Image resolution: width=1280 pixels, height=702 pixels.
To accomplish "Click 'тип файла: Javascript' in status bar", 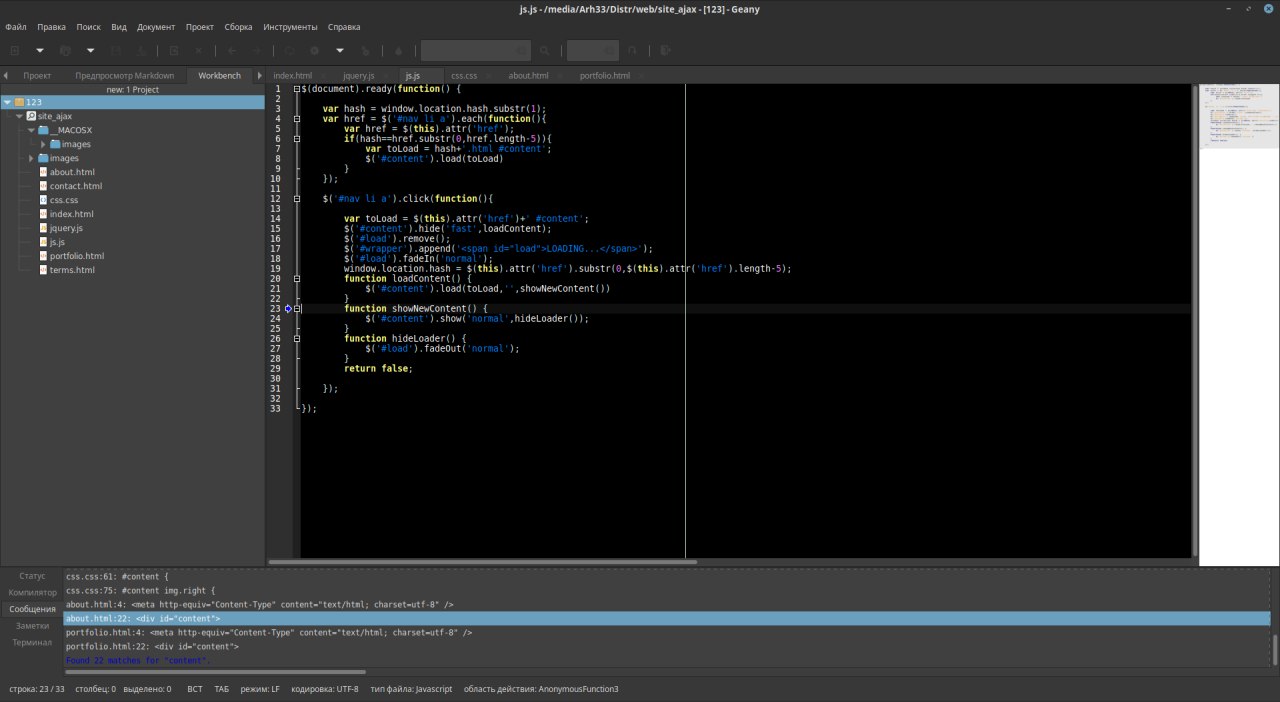I will point(411,689).
